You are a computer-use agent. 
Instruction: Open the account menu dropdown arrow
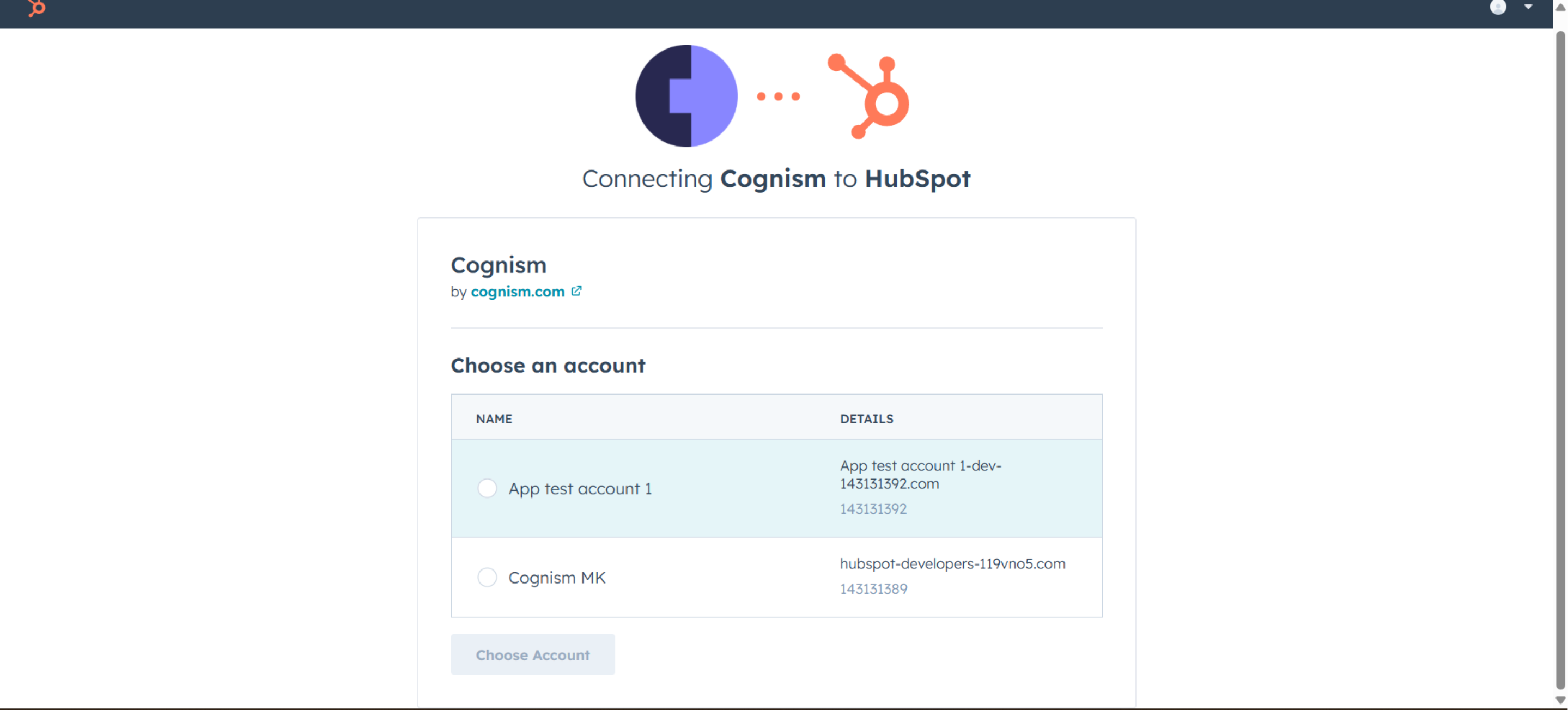click(x=1528, y=7)
